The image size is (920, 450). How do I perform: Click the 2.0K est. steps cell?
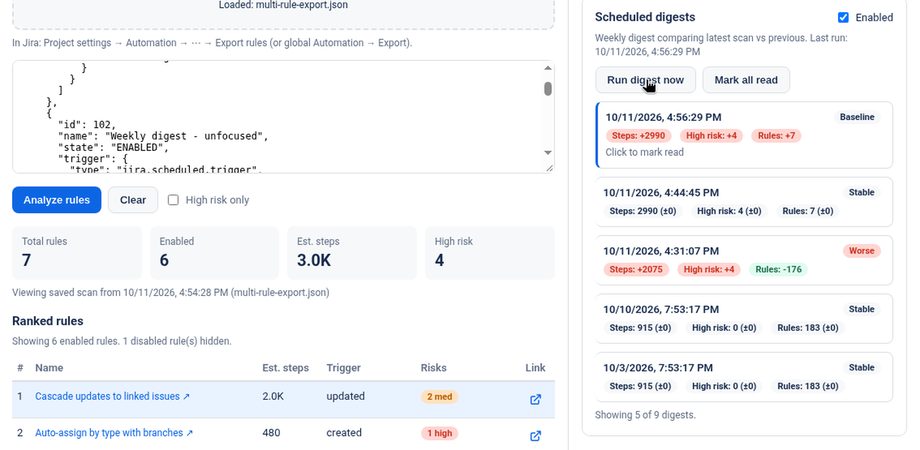273,397
